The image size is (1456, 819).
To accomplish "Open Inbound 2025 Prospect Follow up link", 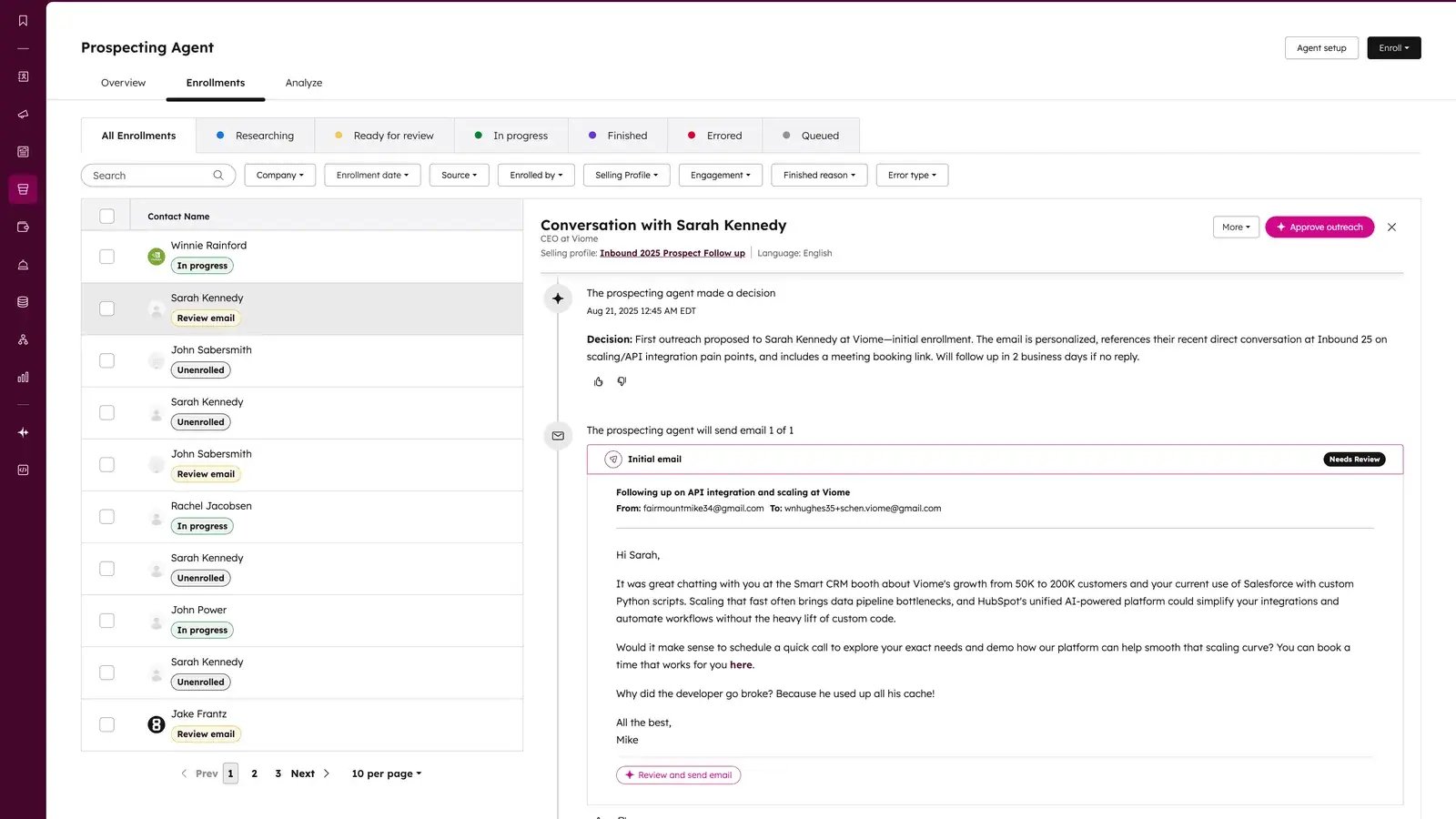I will click(672, 253).
